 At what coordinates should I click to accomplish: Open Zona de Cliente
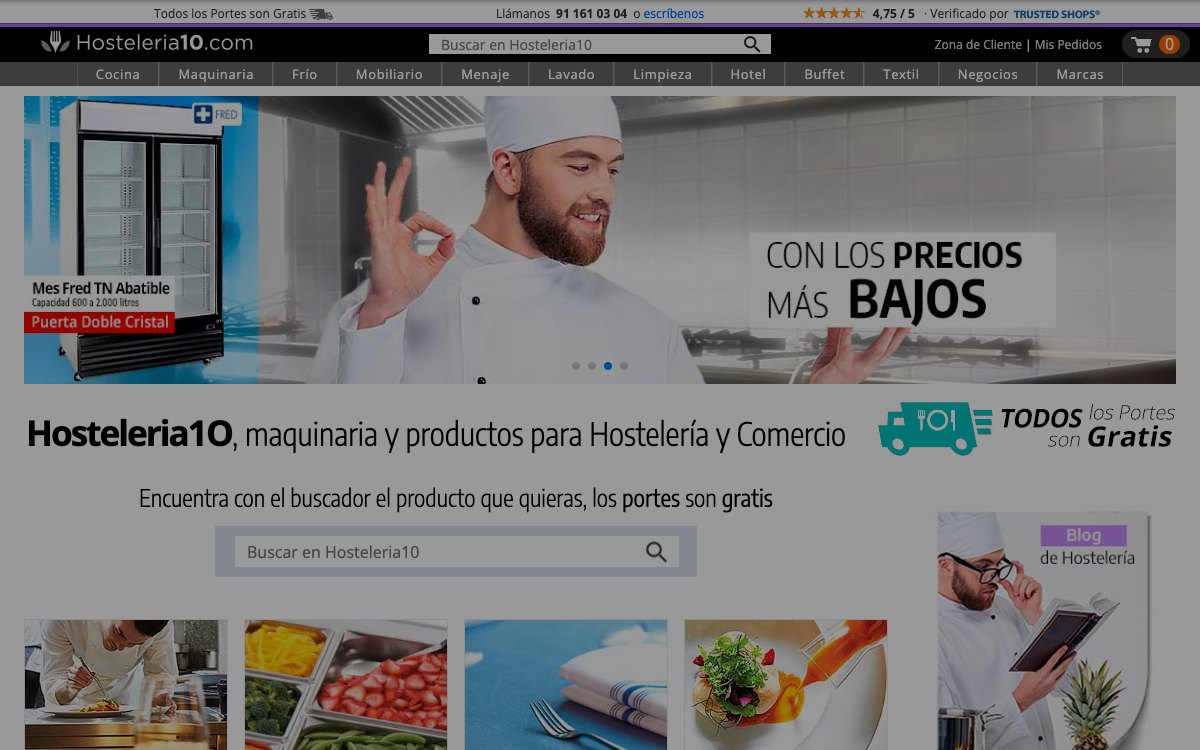(978, 45)
